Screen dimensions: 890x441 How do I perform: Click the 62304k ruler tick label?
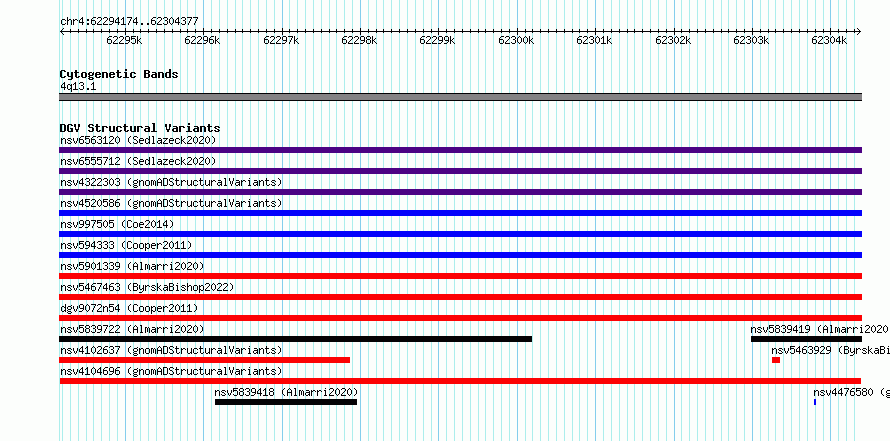(x=829, y=40)
